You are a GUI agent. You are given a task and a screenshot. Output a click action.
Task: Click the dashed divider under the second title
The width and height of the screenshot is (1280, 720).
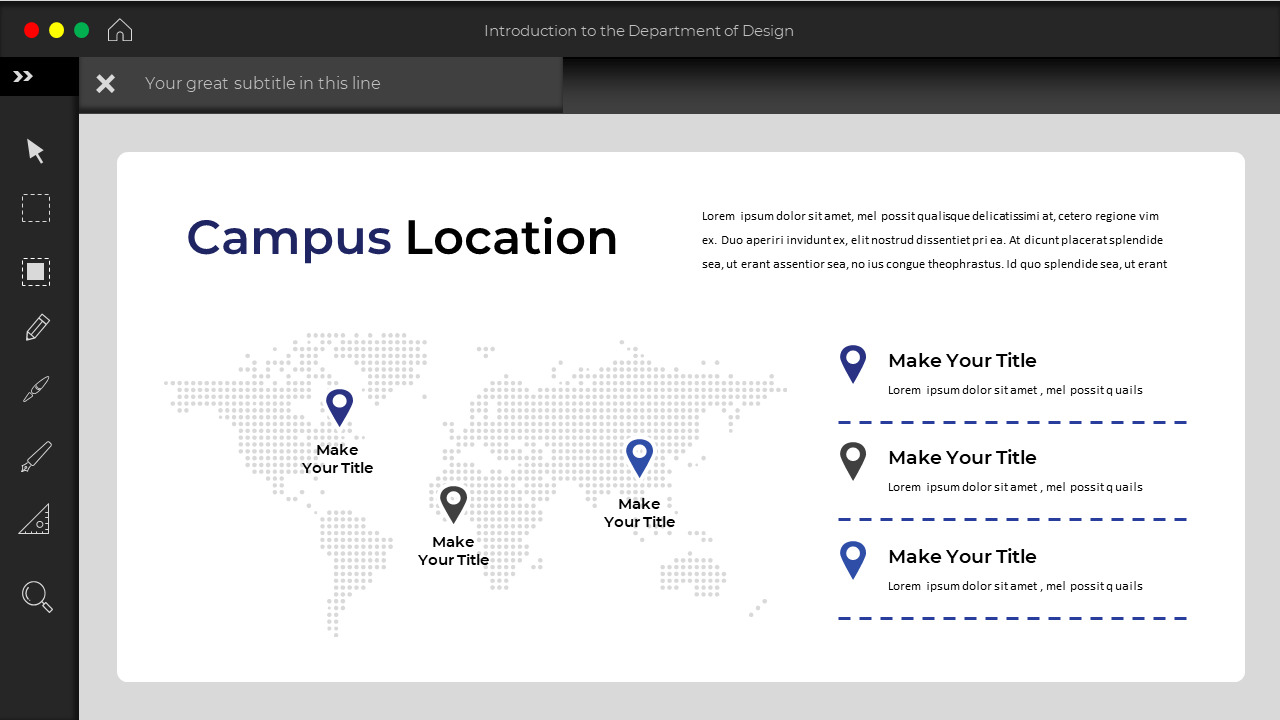(x=1012, y=519)
